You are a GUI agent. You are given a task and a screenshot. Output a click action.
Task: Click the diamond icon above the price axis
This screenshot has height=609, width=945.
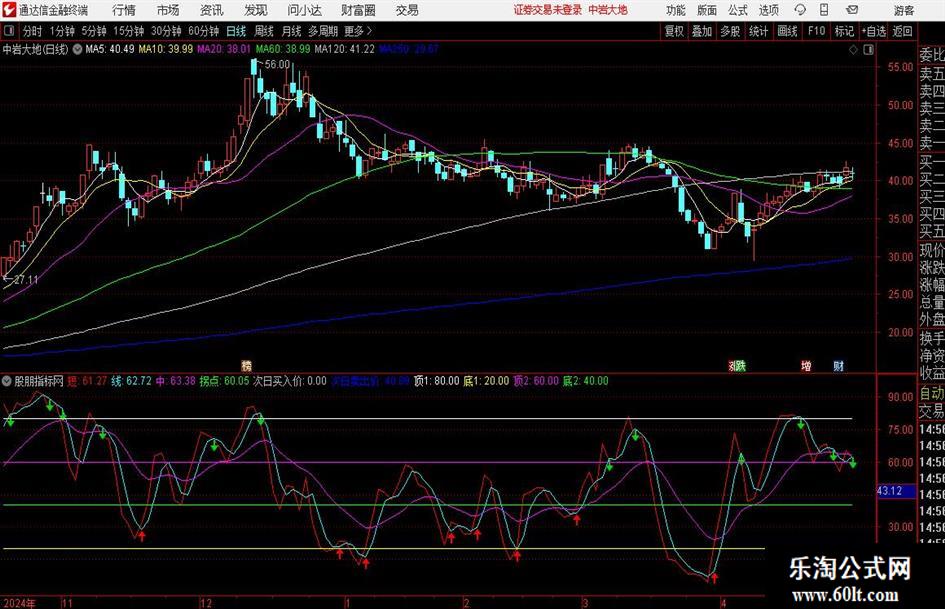coord(853,50)
